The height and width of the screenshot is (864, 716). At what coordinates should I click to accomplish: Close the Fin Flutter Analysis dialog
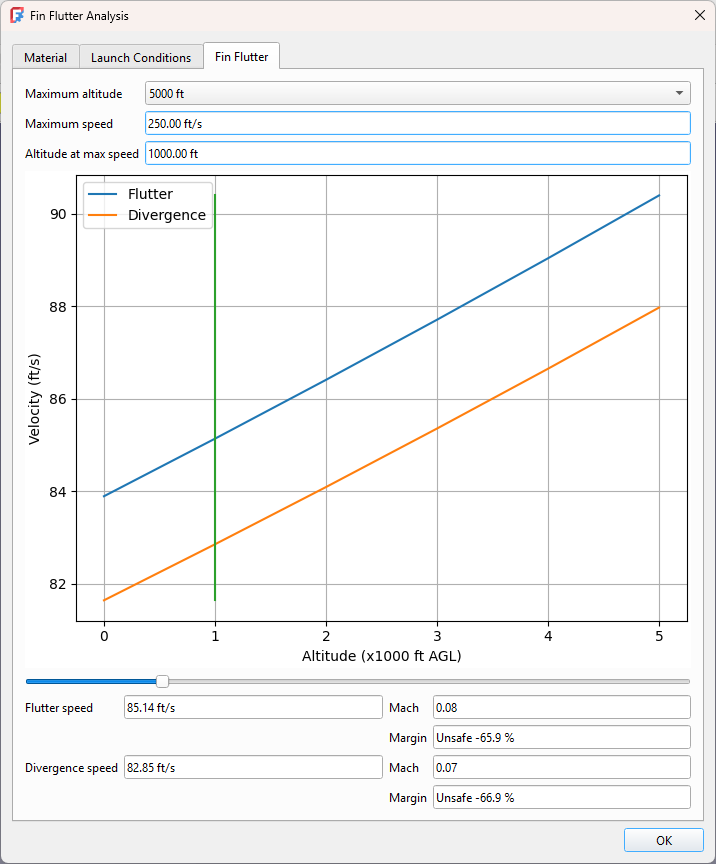[698, 16]
